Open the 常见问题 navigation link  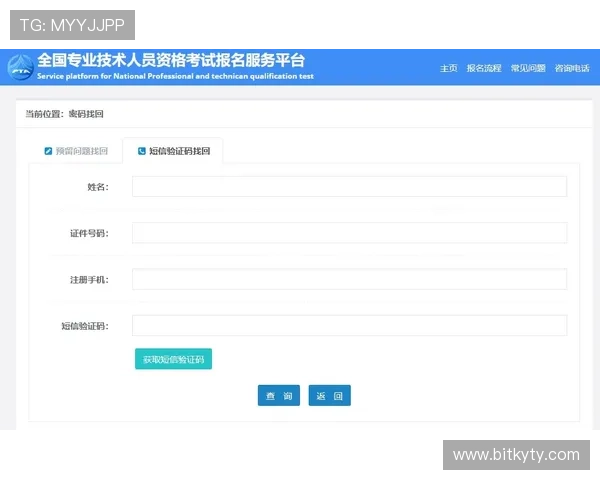(x=528, y=68)
